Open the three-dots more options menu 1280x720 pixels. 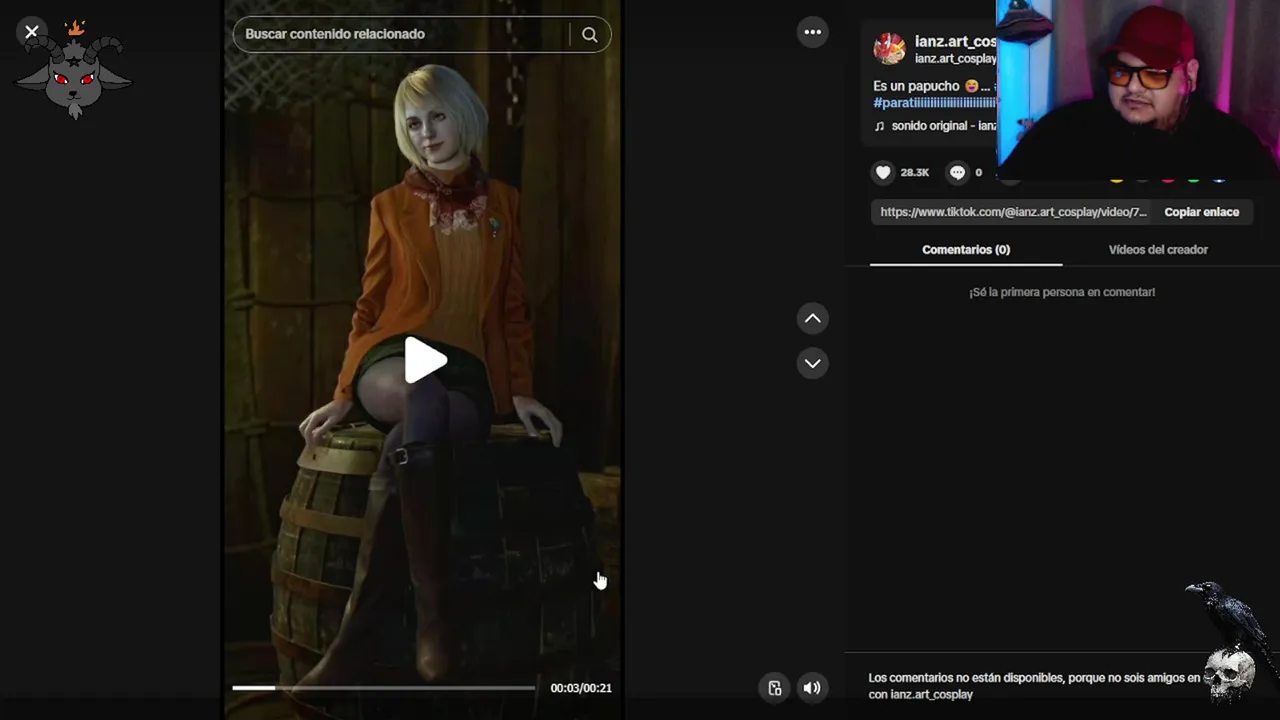[x=812, y=32]
